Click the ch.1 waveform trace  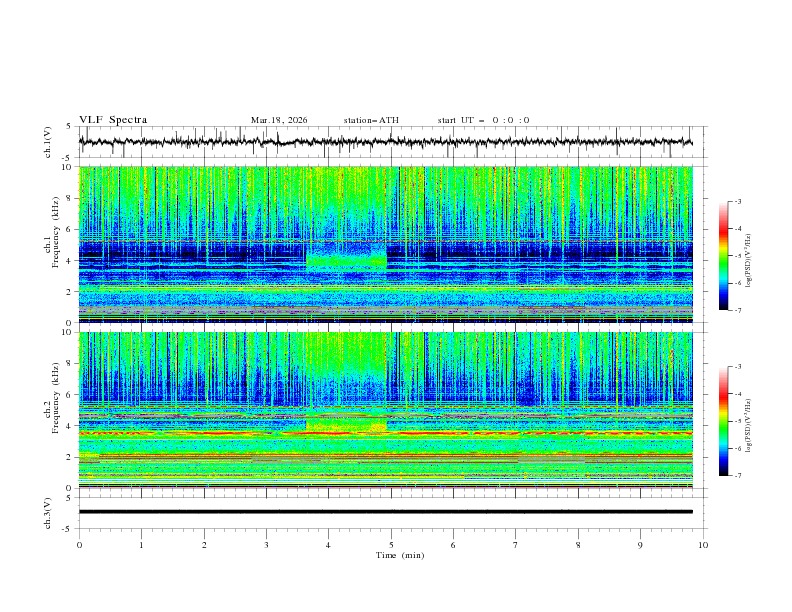(385, 142)
